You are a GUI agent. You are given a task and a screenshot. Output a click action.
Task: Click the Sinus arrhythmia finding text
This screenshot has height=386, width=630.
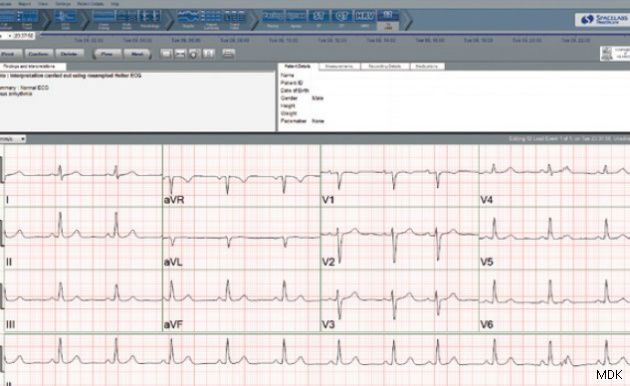(x=16, y=94)
